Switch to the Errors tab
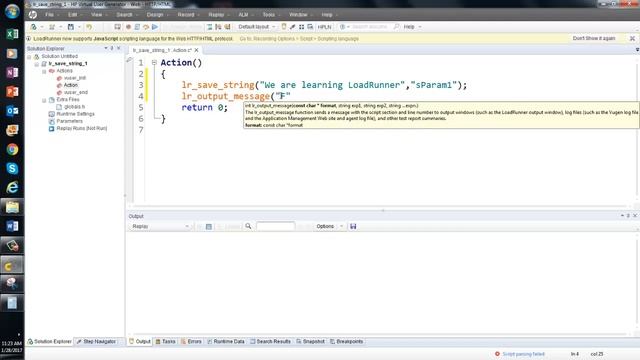 pos(191,342)
